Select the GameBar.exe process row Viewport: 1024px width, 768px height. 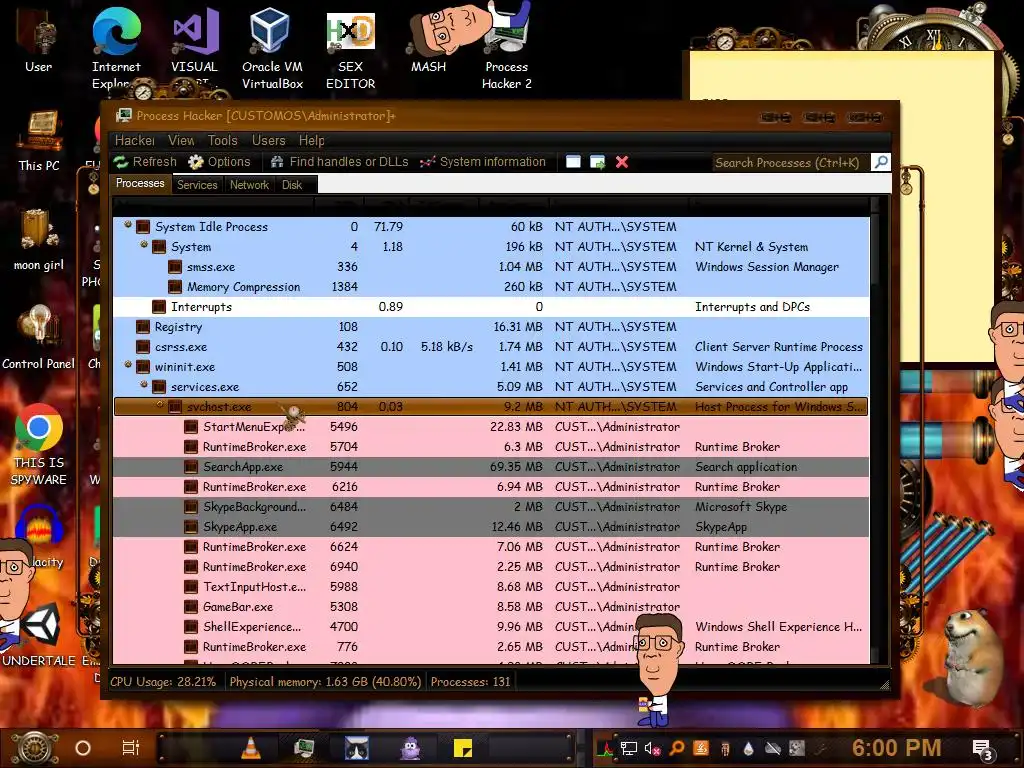tap(491, 607)
